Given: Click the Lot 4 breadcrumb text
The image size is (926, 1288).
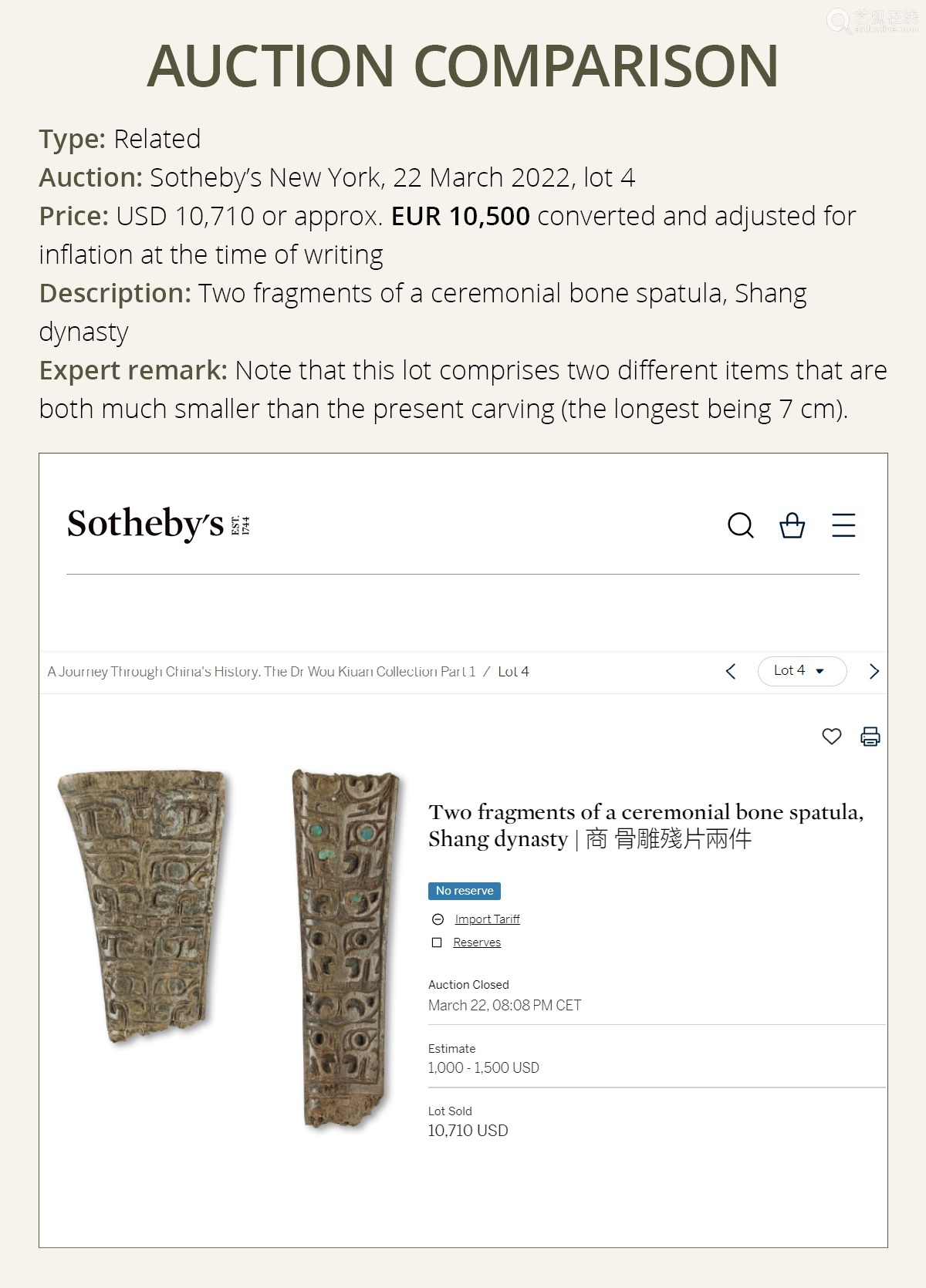Looking at the screenshot, I should point(513,672).
